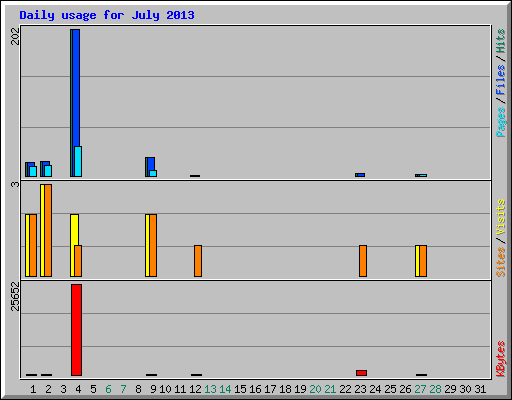The width and height of the screenshot is (512, 400).
Task: Click the Files legend label
Action: 501,79
